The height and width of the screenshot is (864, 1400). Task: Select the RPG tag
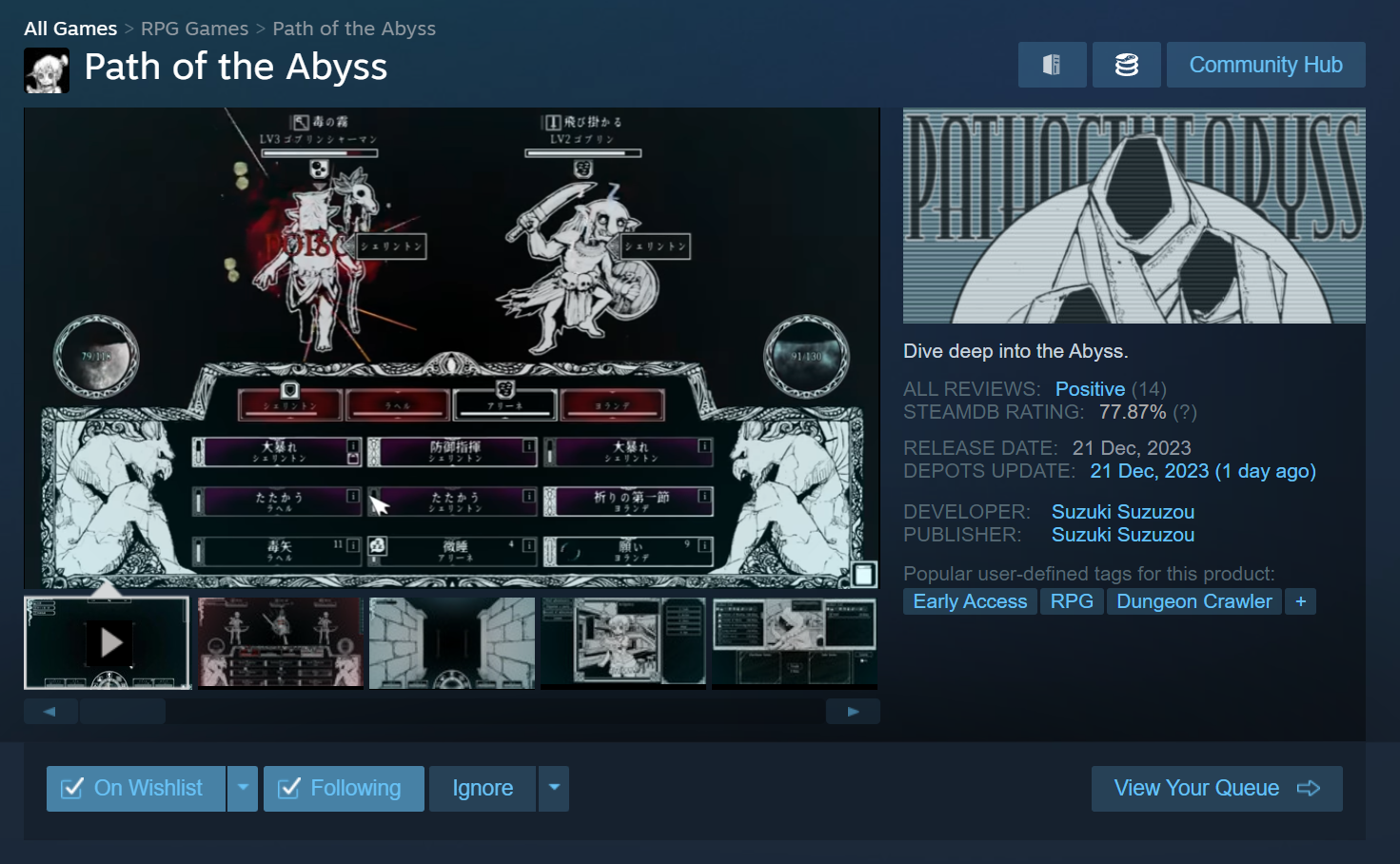click(1072, 601)
